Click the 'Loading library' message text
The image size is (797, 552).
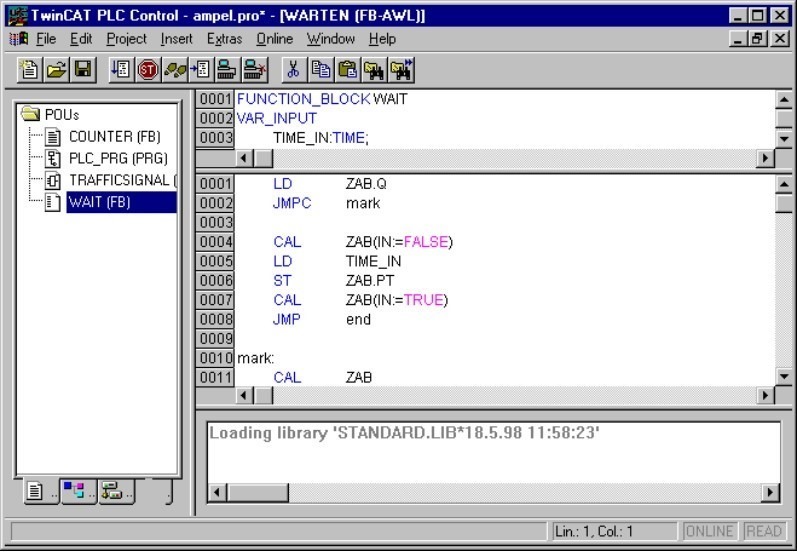point(405,433)
